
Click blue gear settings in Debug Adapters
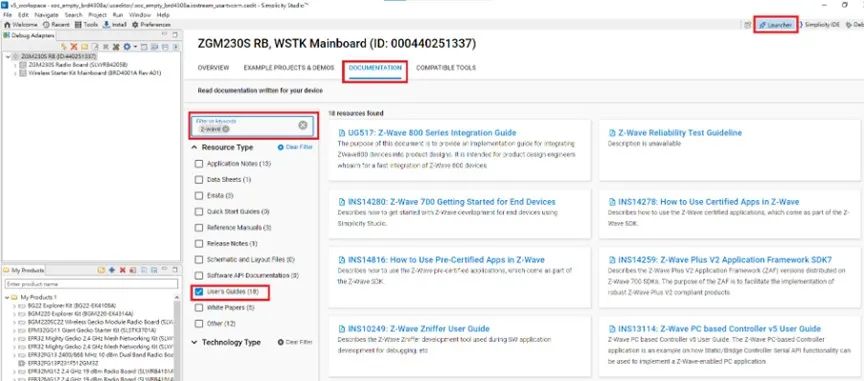(127, 47)
